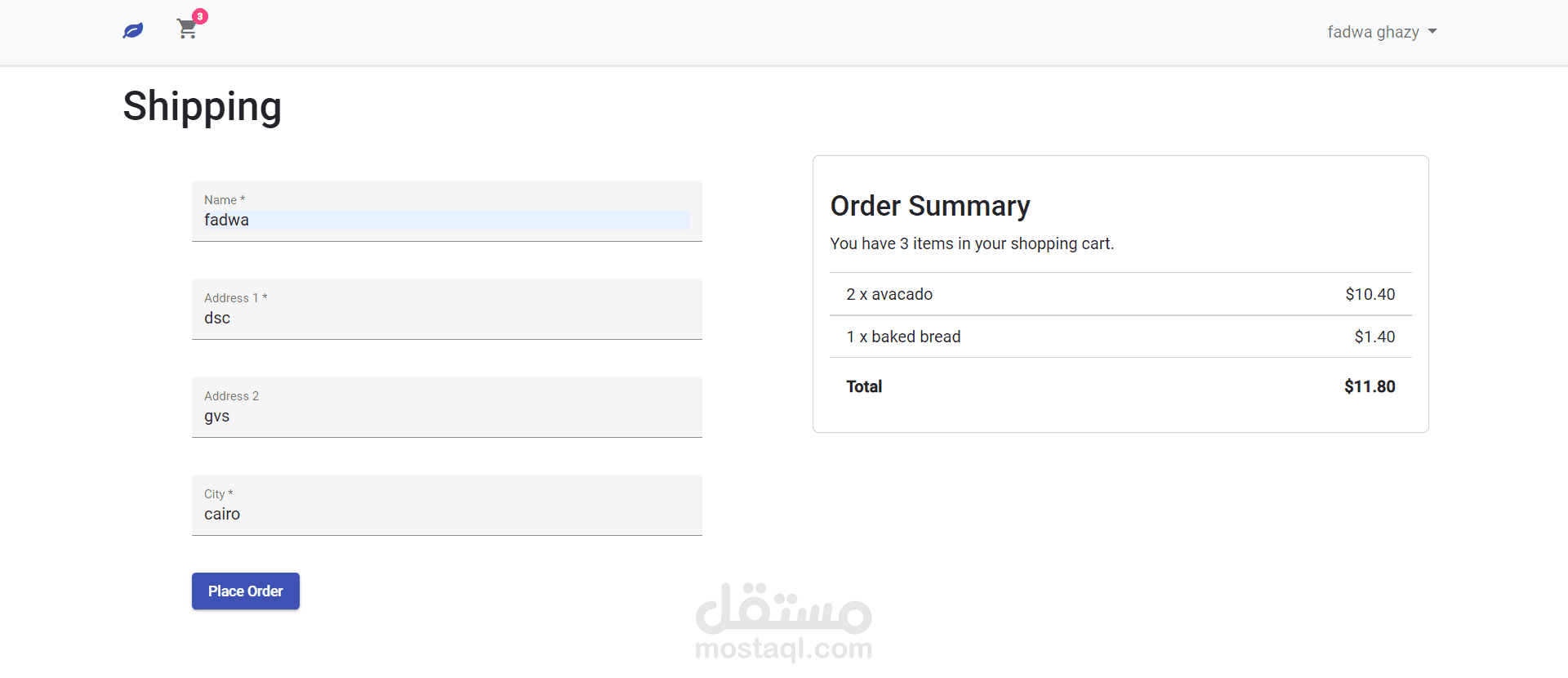Click the $11.80 total amount

(1370, 386)
